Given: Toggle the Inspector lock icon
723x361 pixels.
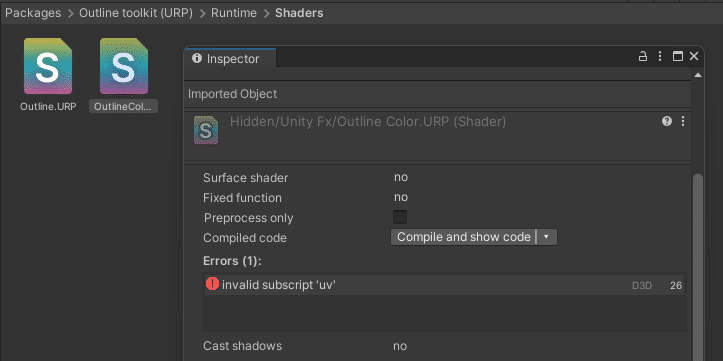Looking at the screenshot, I should pyautogui.click(x=642, y=57).
